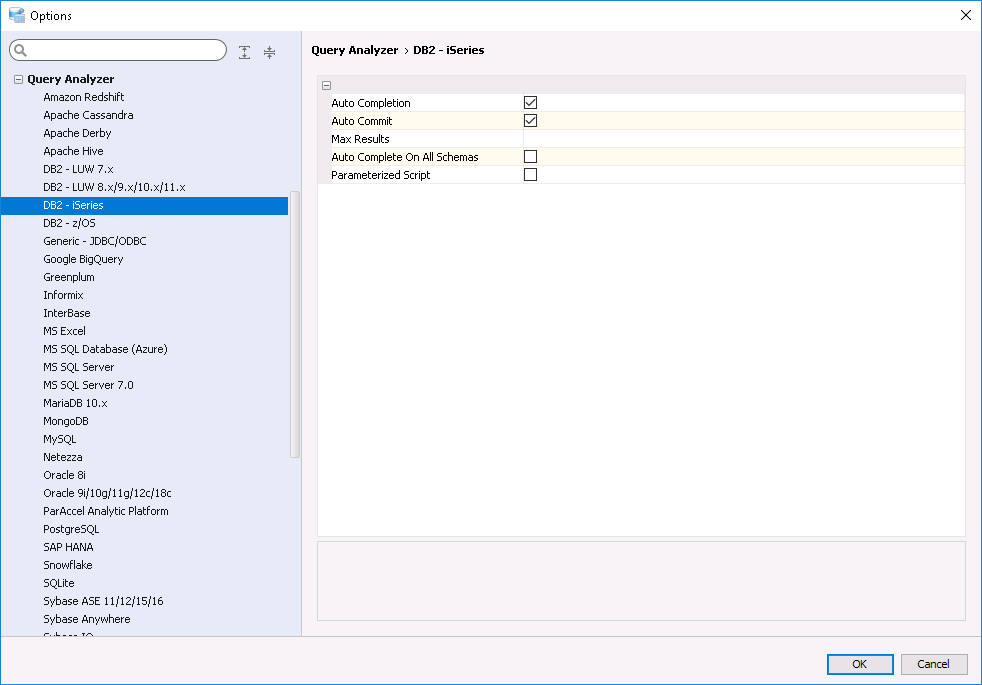Open the PostgreSQL settings entry
The height and width of the screenshot is (685, 982).
click(71, 529)
